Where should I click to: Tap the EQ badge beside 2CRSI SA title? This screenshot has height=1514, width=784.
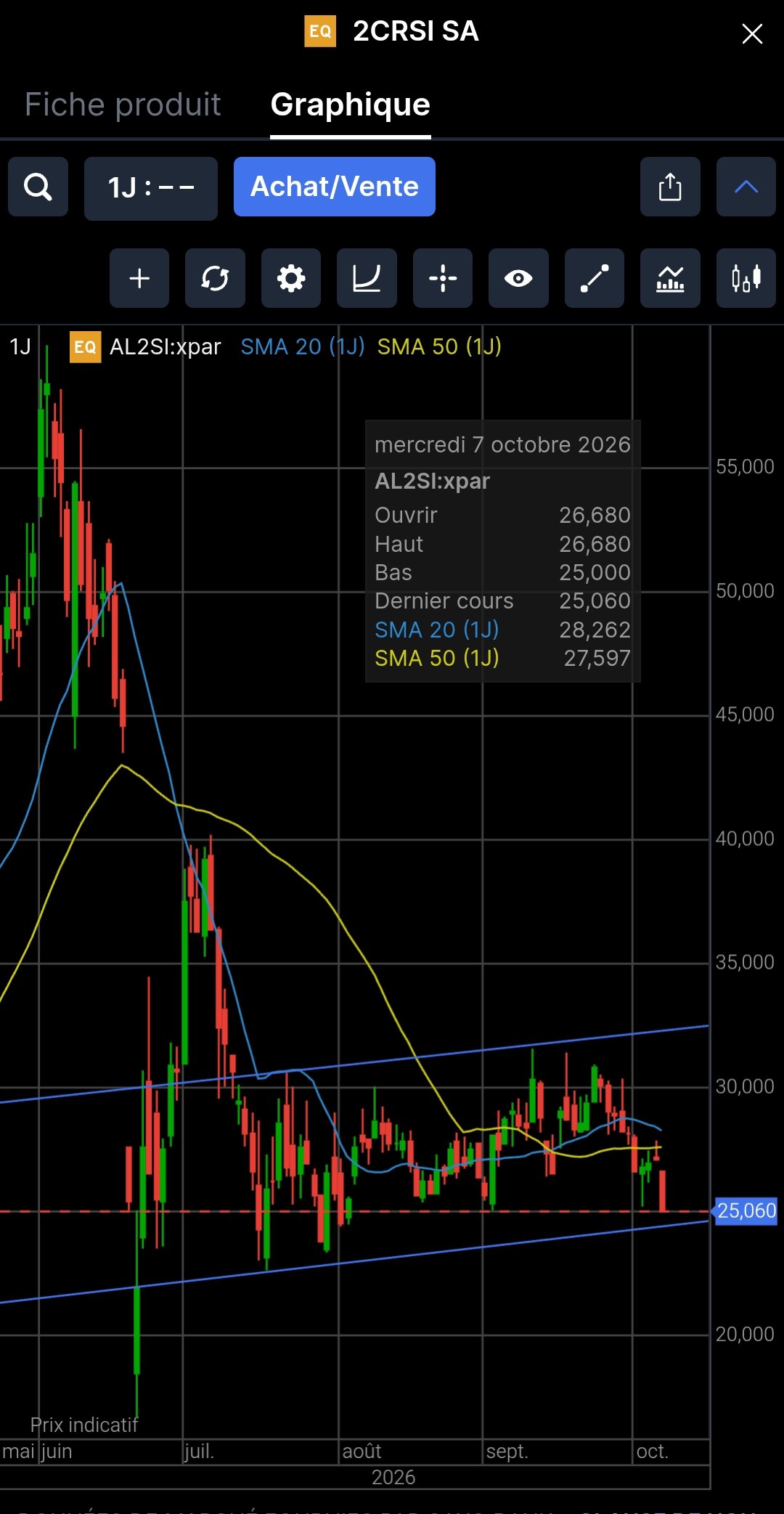320,31
